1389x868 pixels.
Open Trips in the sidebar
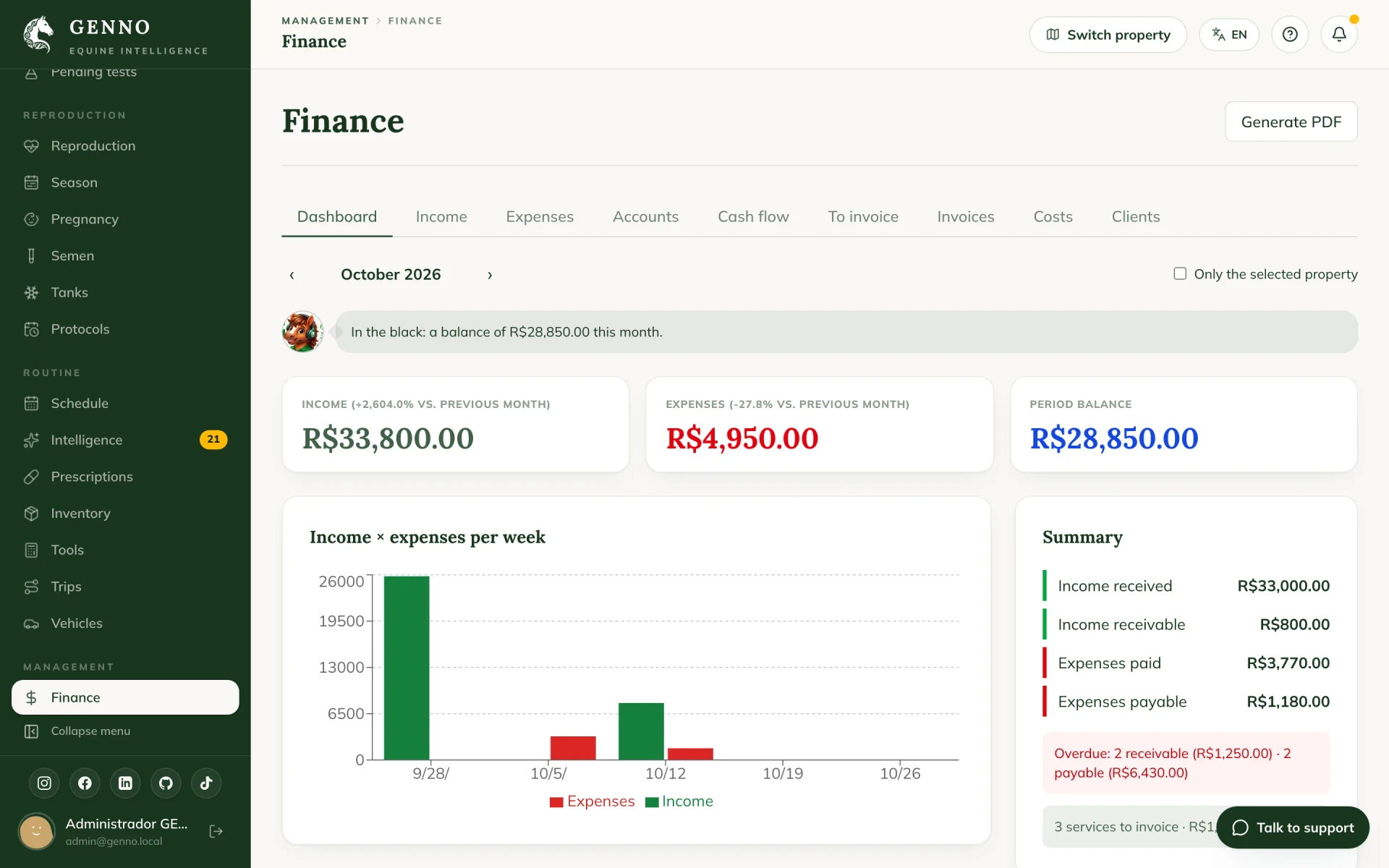125,587
